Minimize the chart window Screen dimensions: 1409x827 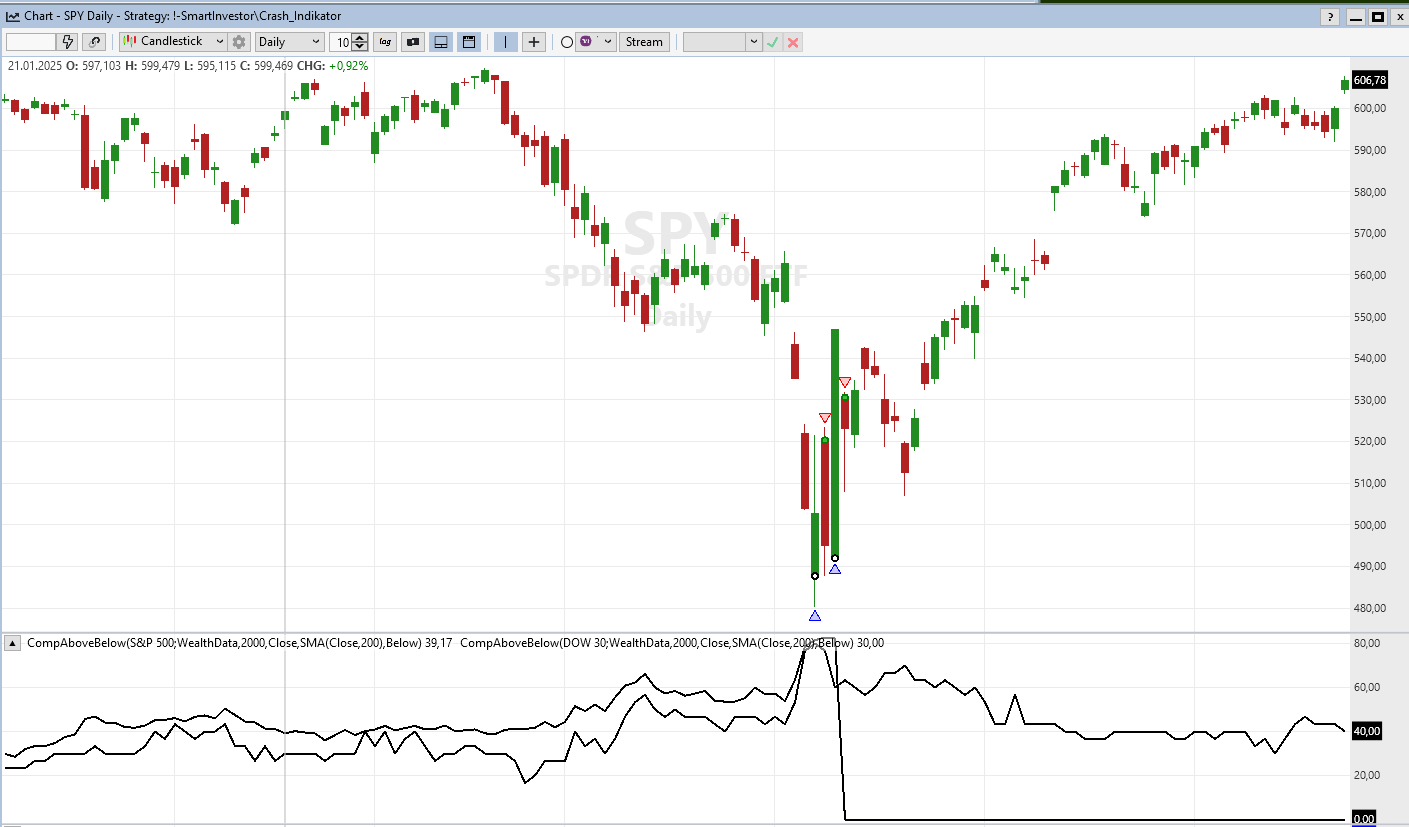pos(1356,16)
